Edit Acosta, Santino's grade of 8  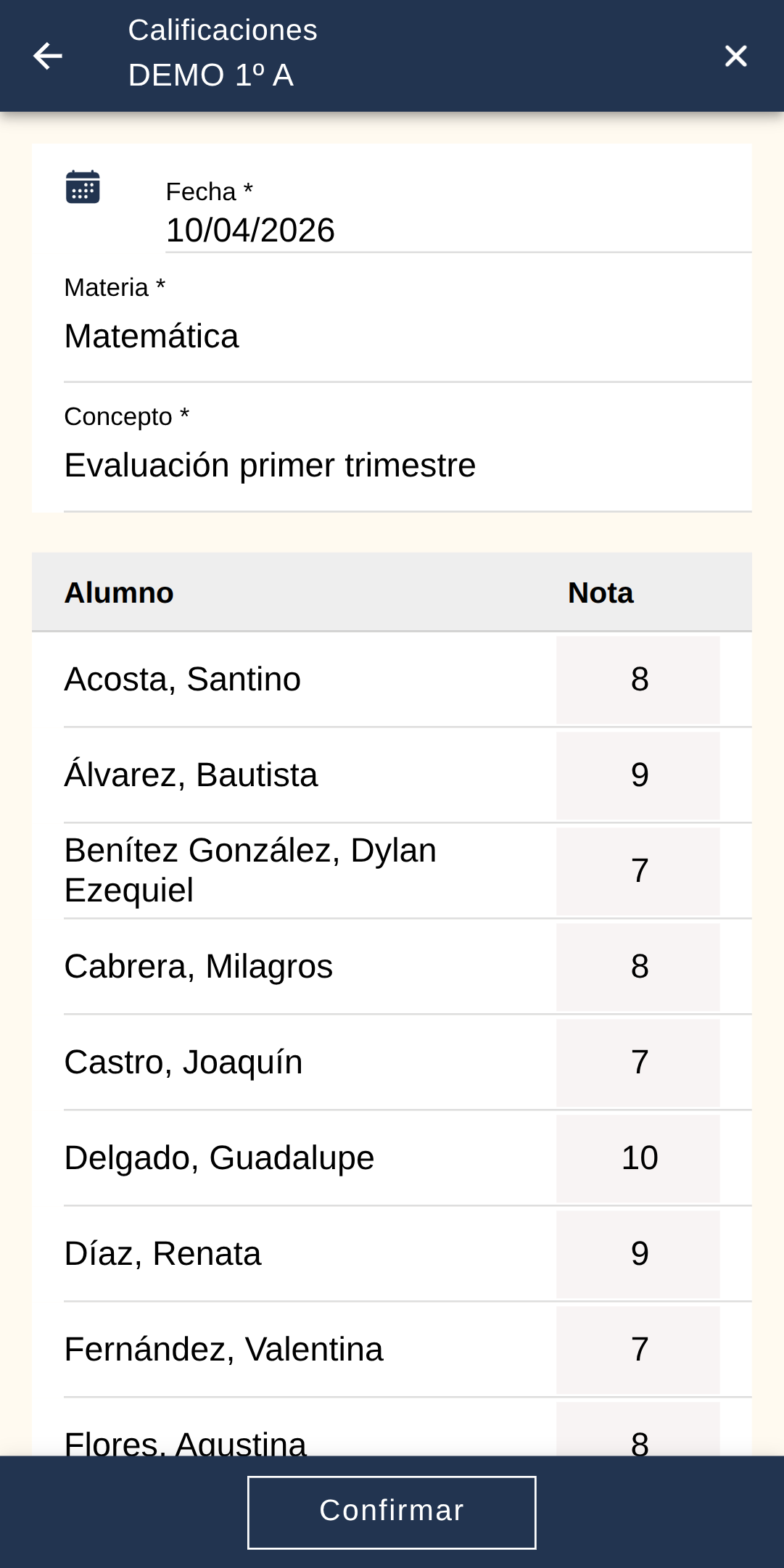pos(637,680)
